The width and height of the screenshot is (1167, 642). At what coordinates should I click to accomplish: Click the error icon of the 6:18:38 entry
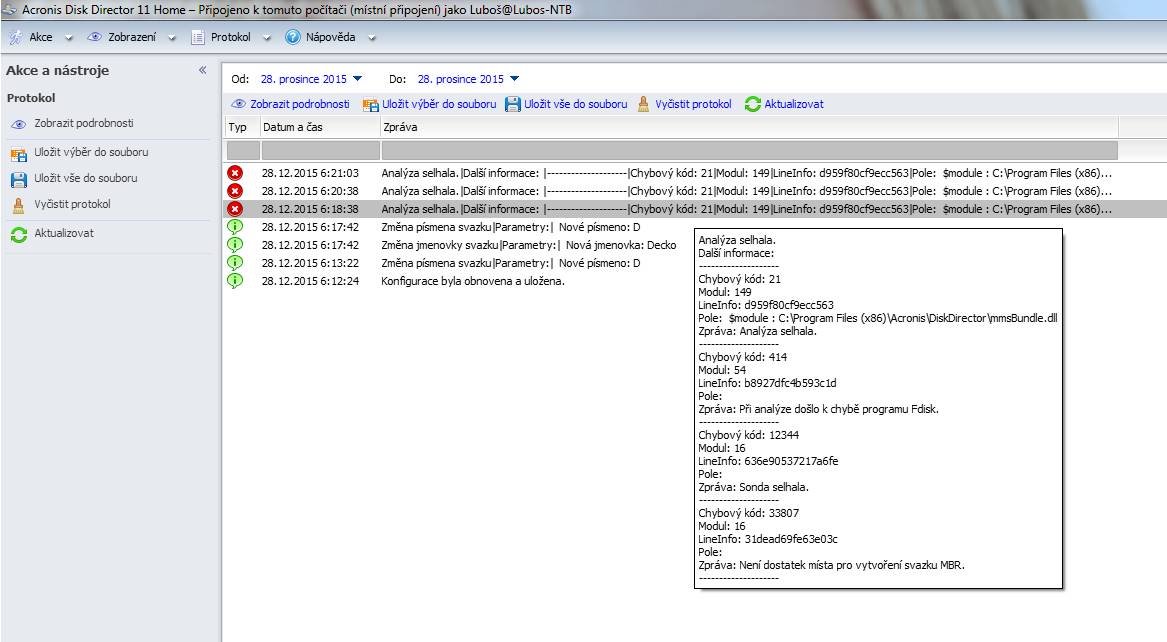(235, 209)
